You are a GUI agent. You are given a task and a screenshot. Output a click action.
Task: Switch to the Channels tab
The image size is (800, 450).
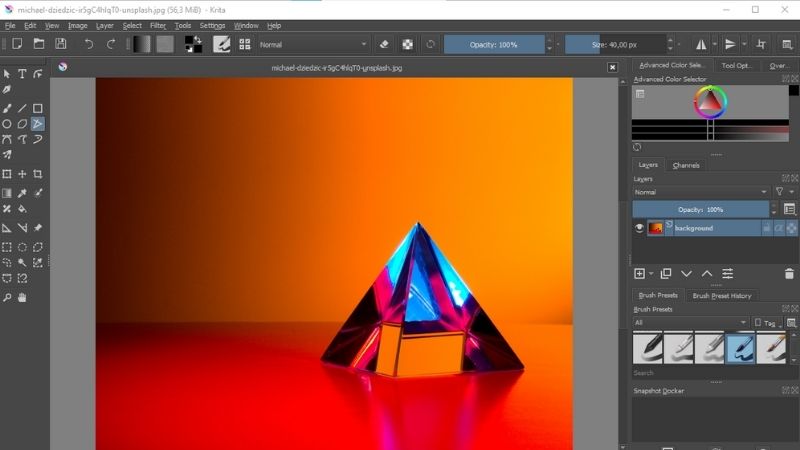[x=686, y=165]
